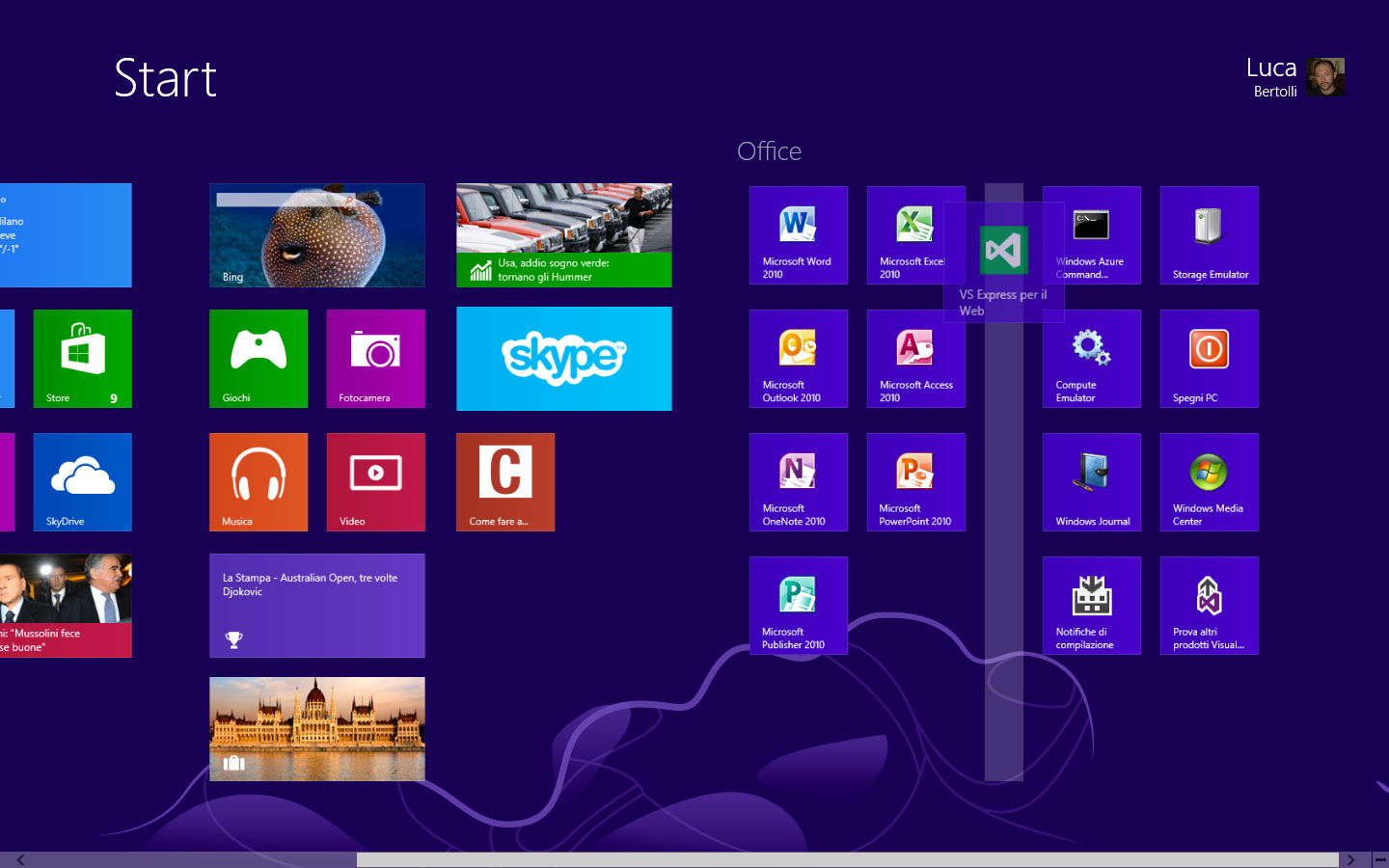Click the Office group heading

pyautogui.click(x=770, y=151)
